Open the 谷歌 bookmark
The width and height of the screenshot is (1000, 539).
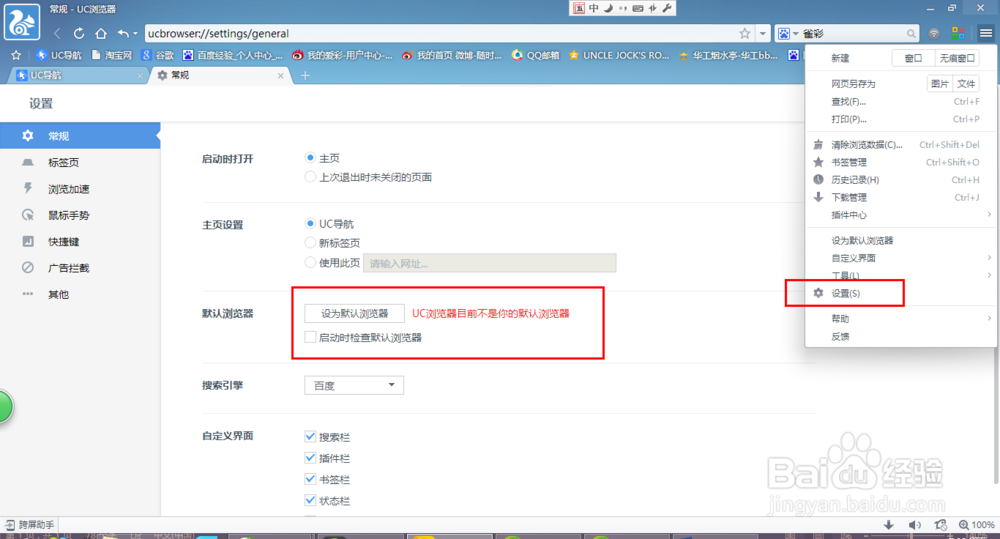tap(158, 55)
